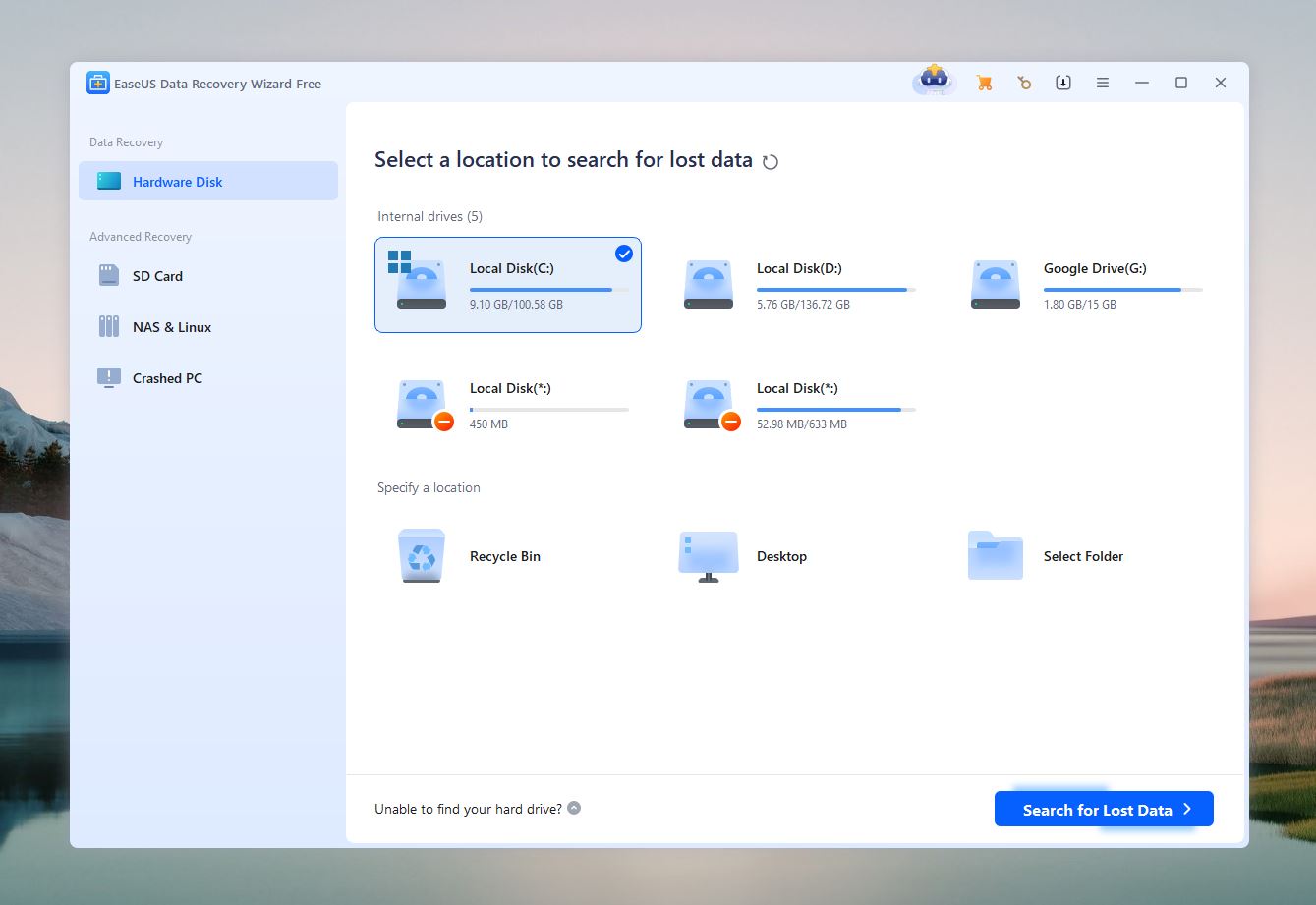Click the "Local Disk(D:)" label

click(x=799, y=268)
